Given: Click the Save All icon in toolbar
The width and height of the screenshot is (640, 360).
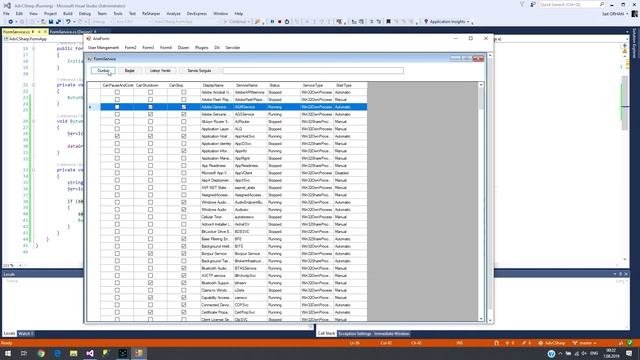Looking at the screenshot, I should tap(58, 22).
